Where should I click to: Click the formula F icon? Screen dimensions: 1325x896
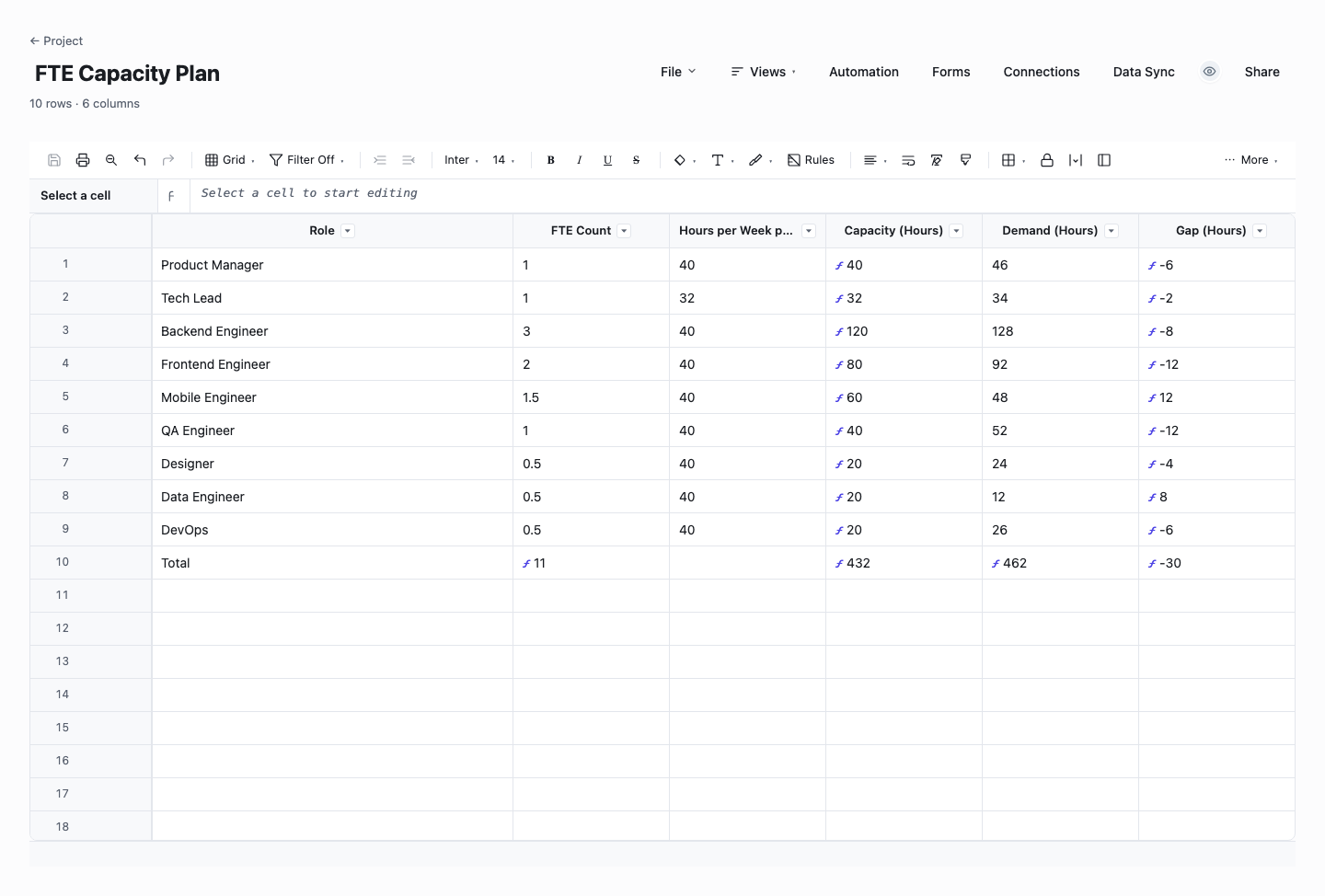tap(171, 196)
